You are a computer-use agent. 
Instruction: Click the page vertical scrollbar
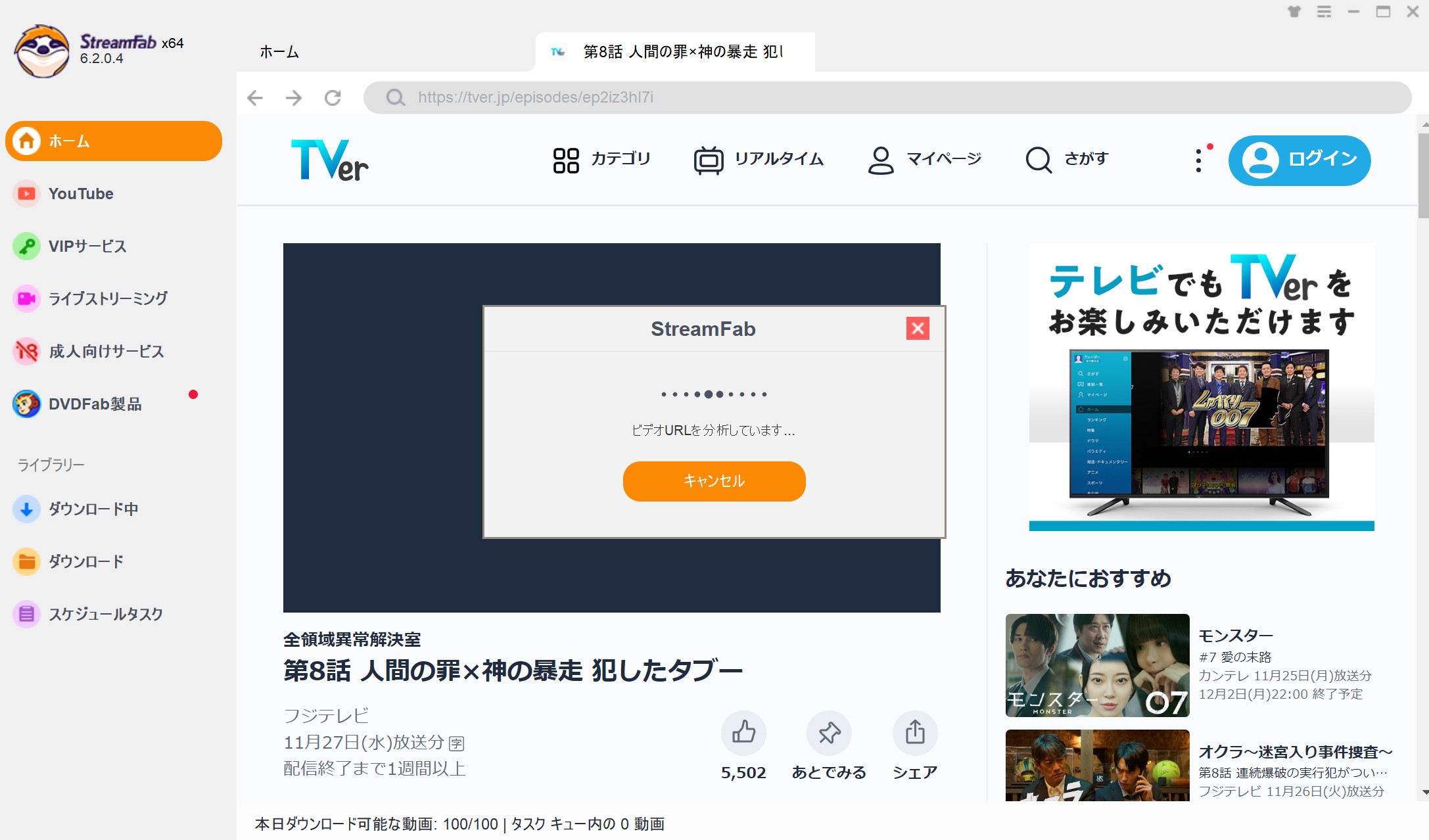[1423, 175]
